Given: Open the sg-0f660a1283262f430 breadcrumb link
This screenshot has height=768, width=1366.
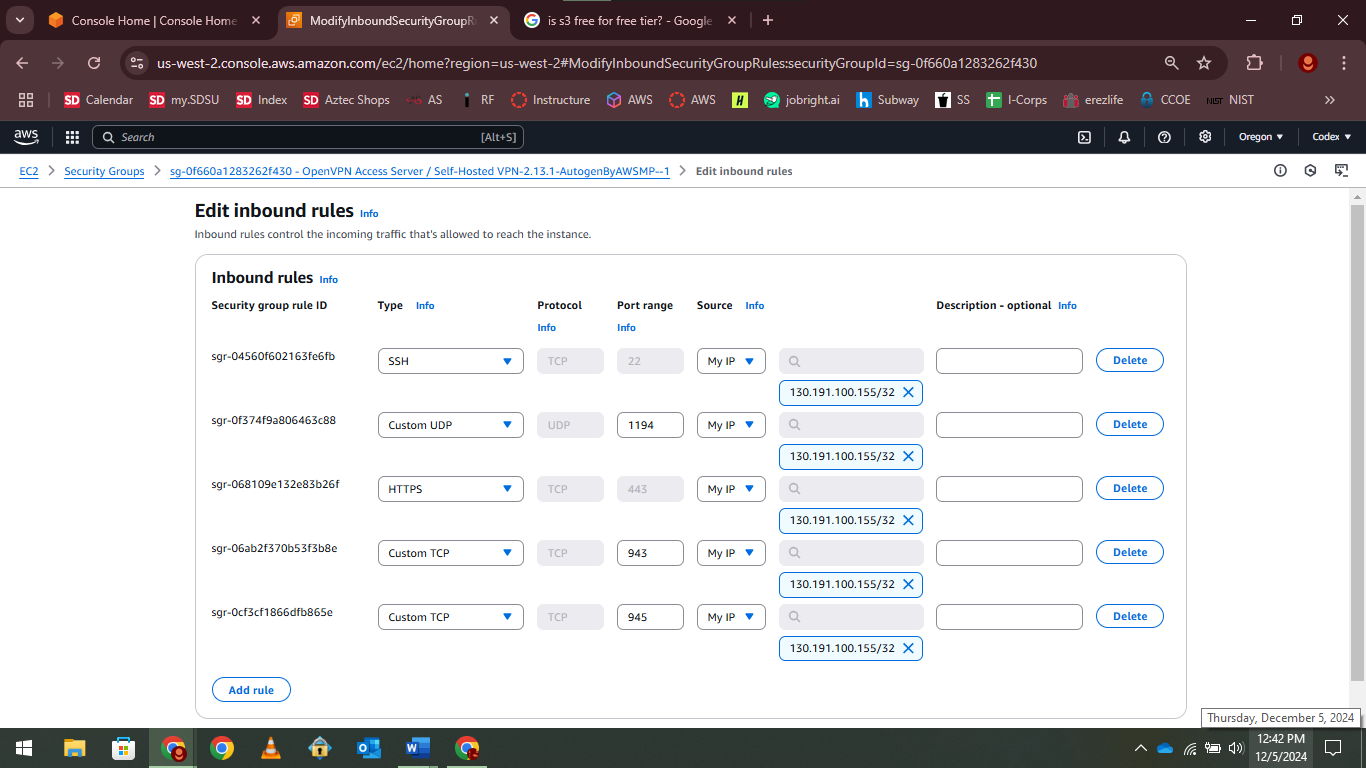Looking at the screenshot, I should click(x=419, y=171).
